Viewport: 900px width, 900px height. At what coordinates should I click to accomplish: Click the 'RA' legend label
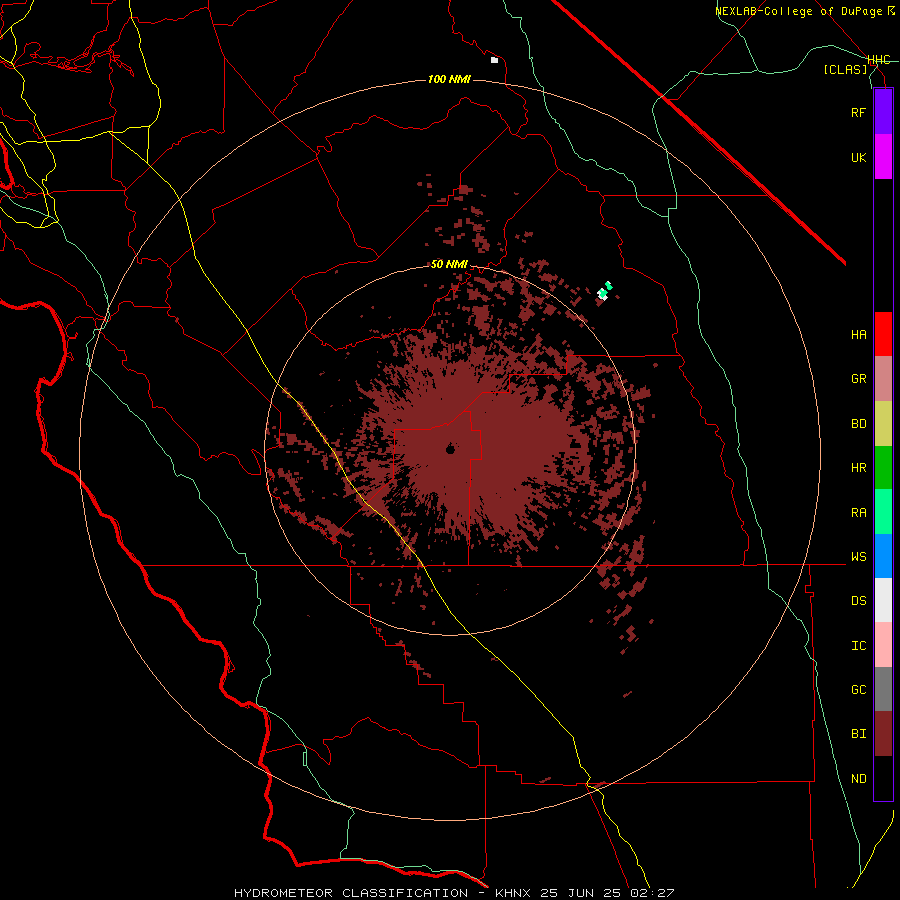pos(858,513)
